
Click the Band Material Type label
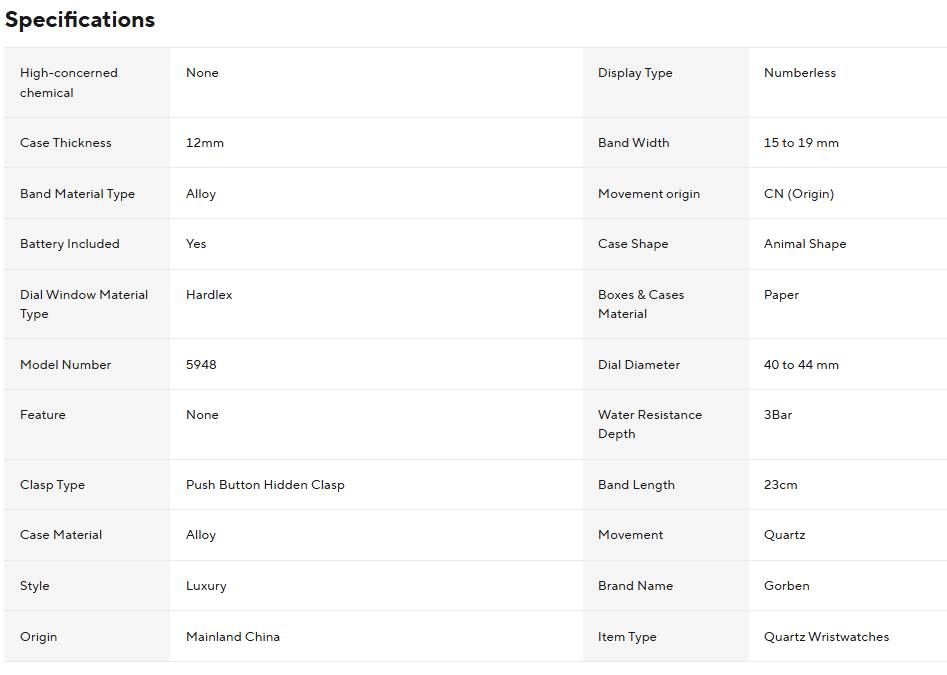[77, 194]
